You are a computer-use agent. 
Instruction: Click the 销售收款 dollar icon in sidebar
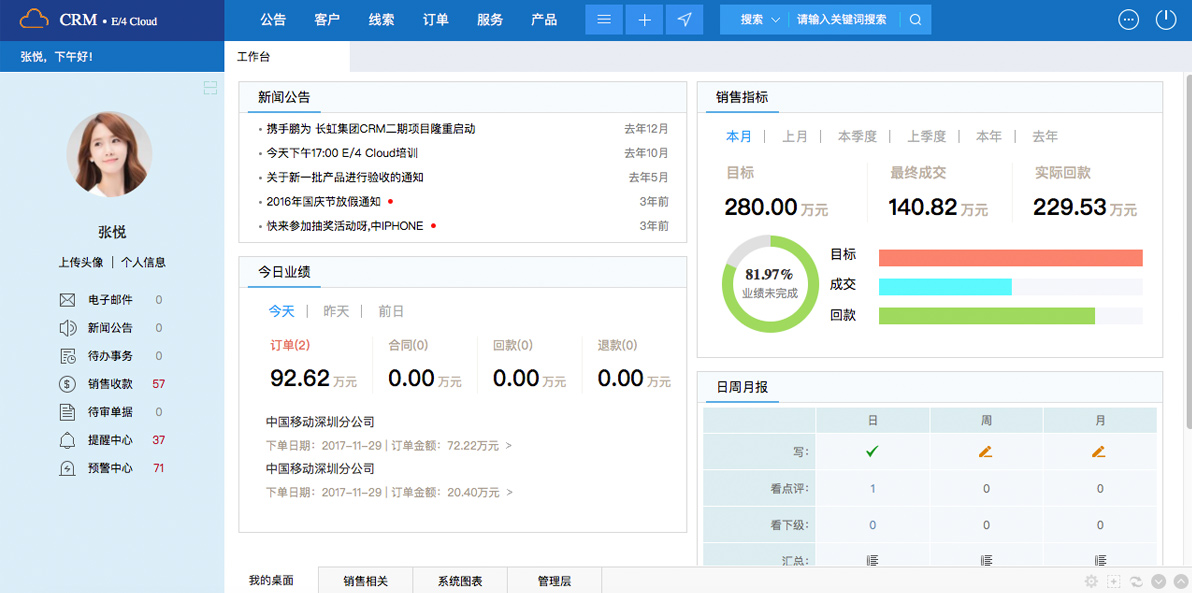point(66,383)
